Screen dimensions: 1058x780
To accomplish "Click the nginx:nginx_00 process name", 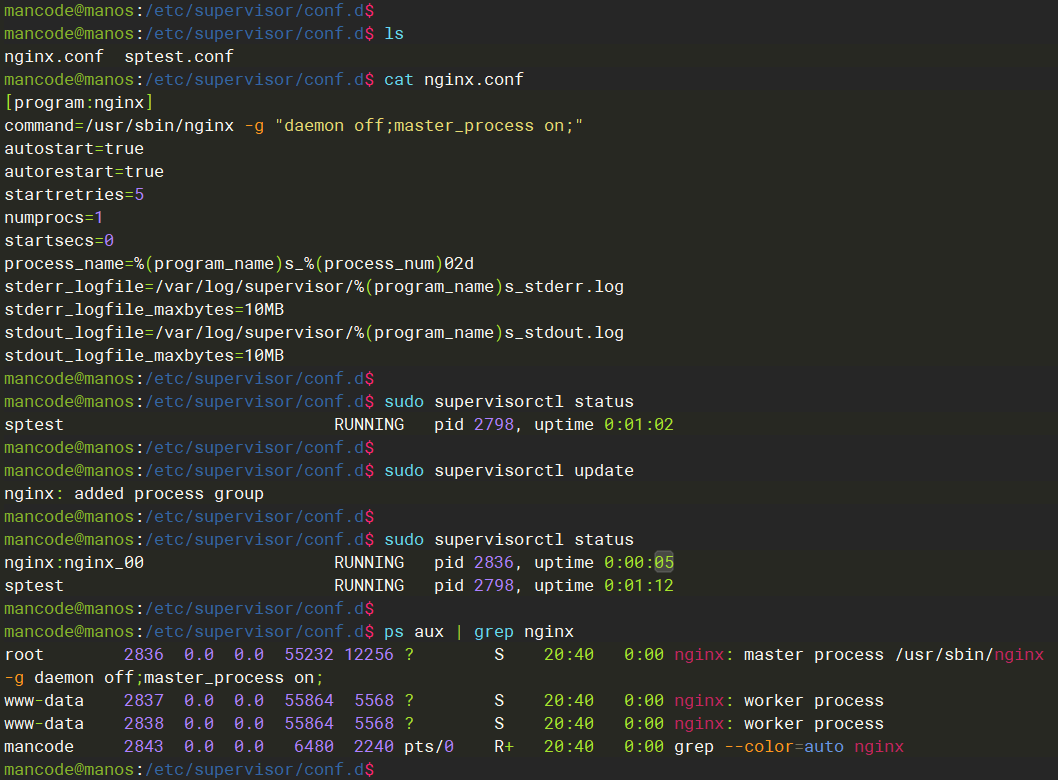I will click(74, 562).
